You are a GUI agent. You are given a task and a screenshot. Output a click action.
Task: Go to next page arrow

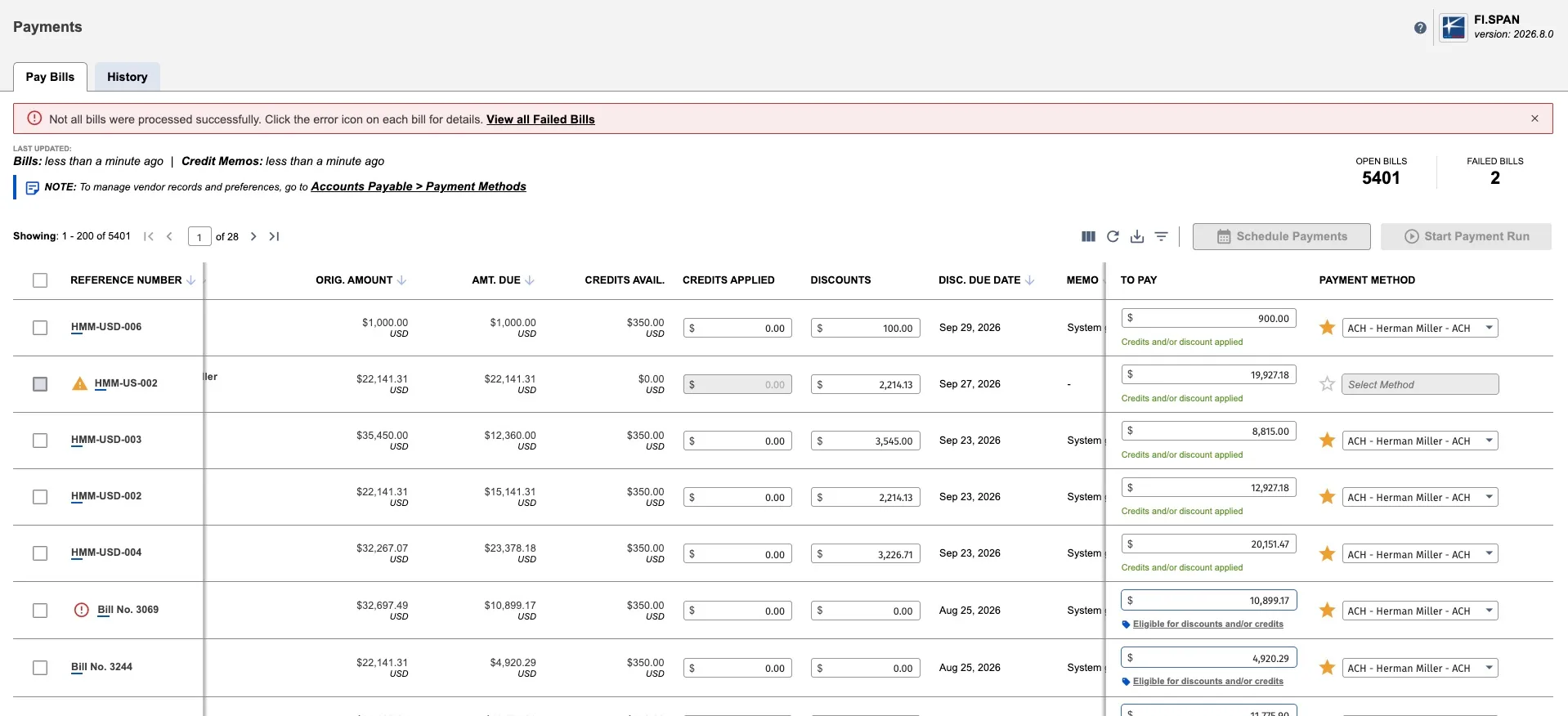tap(253, 236)
